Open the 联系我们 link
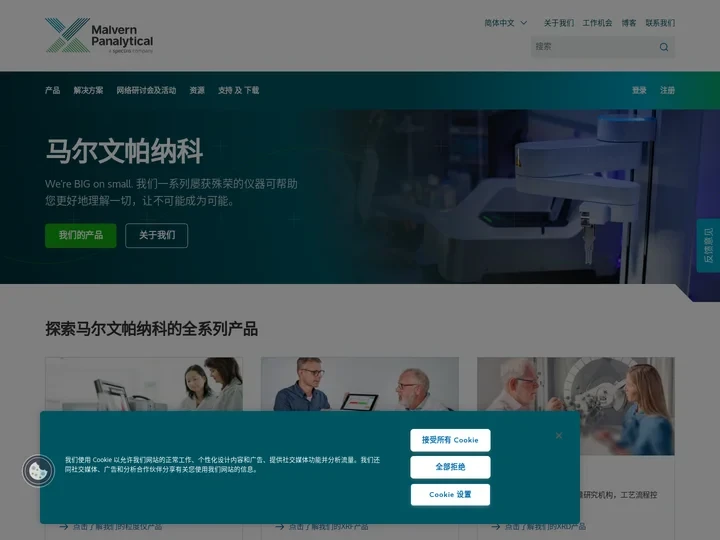The width and height of the screenshot is (720, 540). coord(660,23)
